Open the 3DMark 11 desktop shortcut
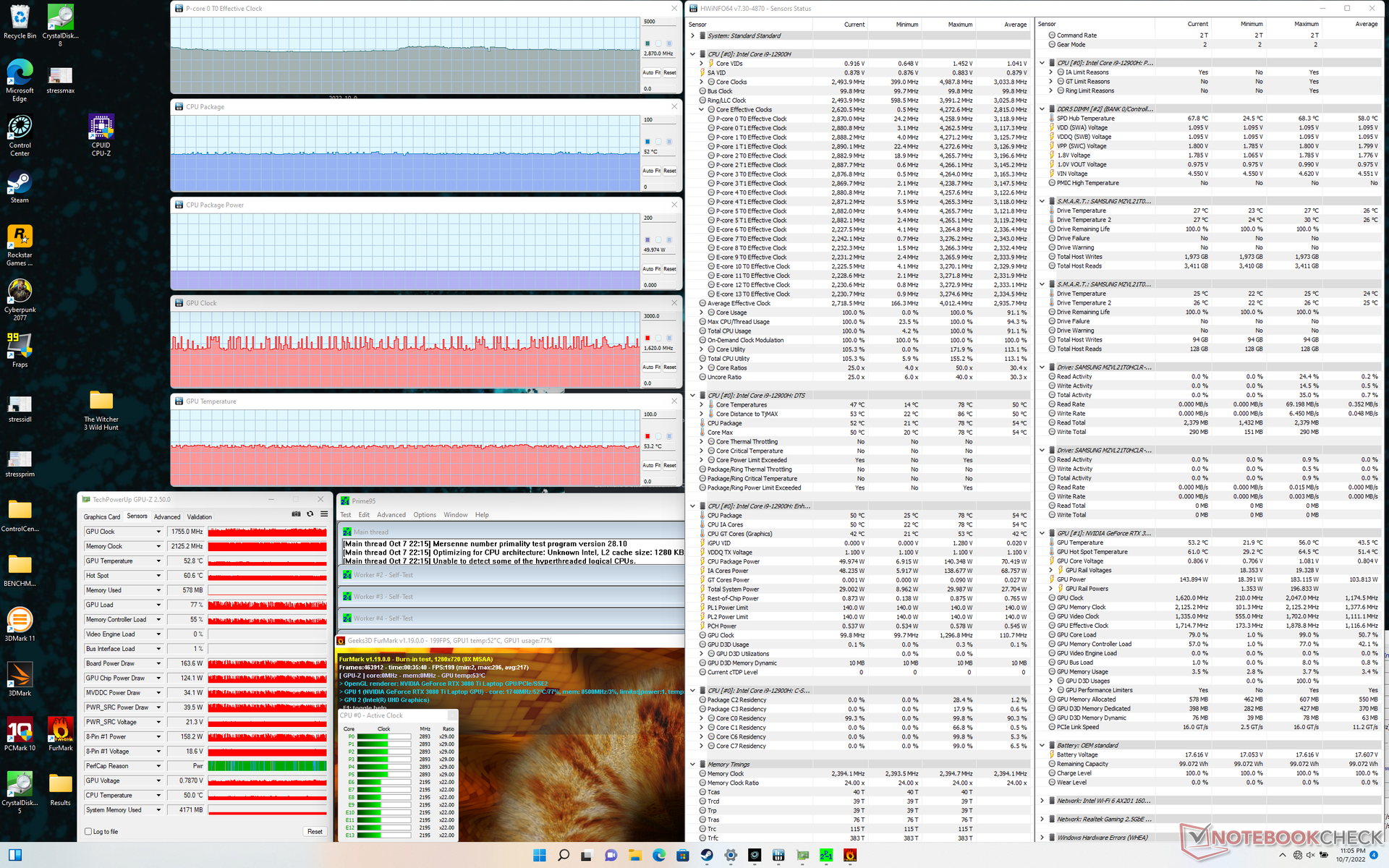Image resolution: width=1389 pixels, height=868 pixels. tap(20, 624)
